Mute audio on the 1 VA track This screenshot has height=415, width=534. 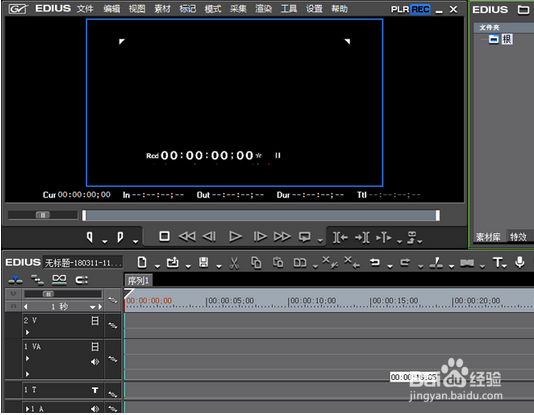tap(95, 362)
